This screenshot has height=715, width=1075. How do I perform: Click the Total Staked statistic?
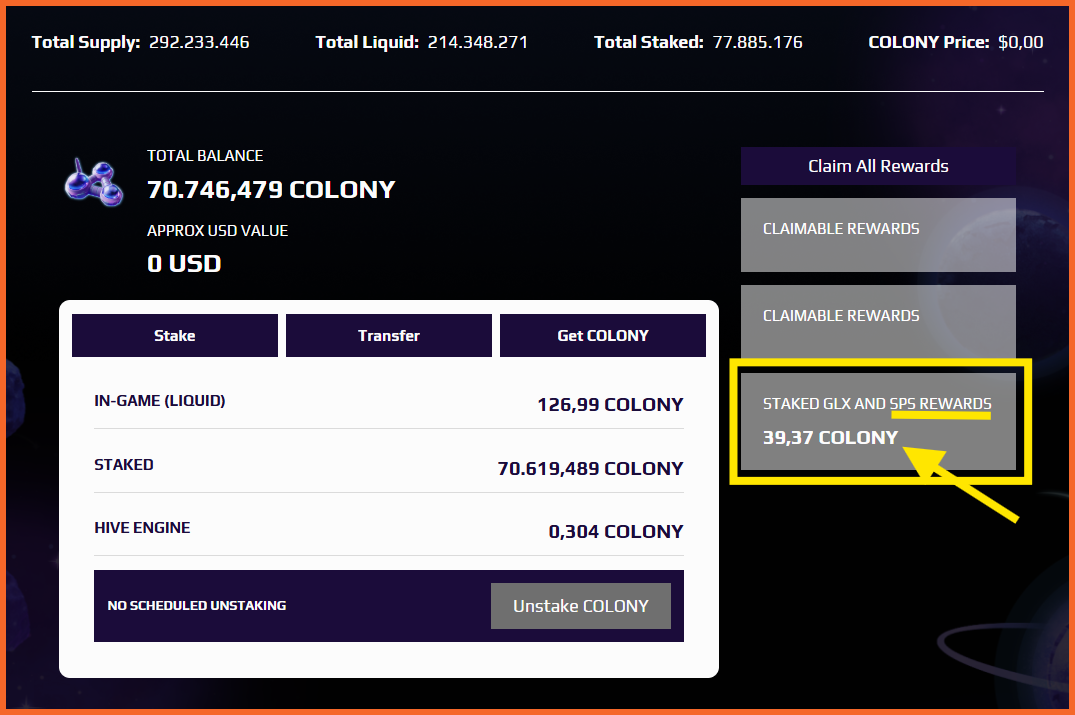pyautogui.click(x=698, y=43)
